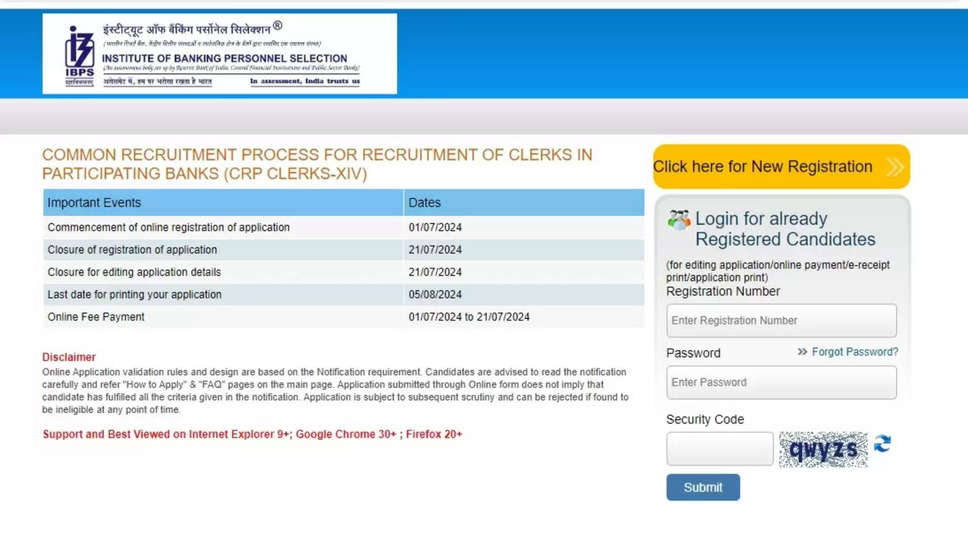
Task: Refresh the security code captcha
Action: pyautogui.click(x=882, y=444)
